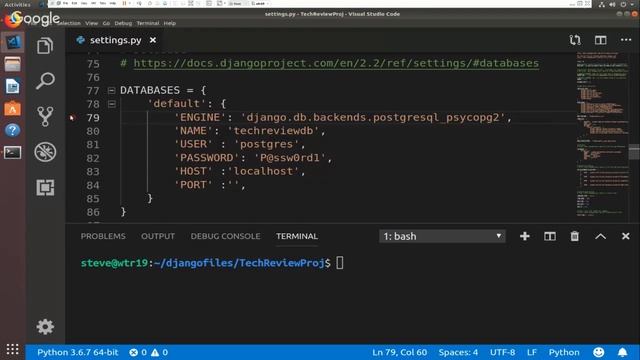Follow the docs.djangoproject.com databases link
The width and height of the screenshot is (640, 360).
point(336,63)
